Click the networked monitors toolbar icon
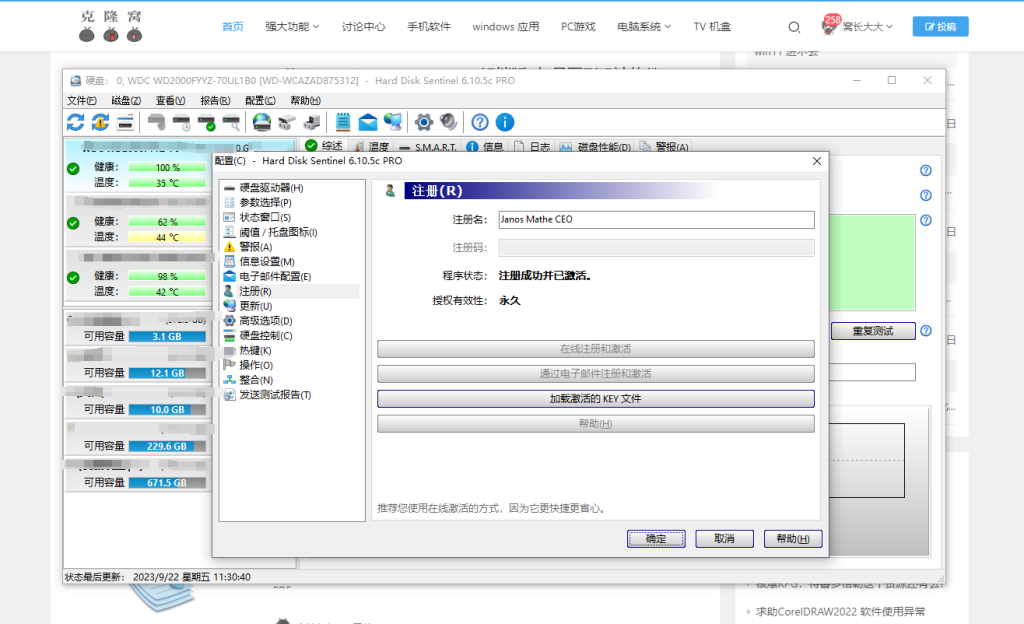This screenshot has width=1024, height=624. pyautogui.click(x=392, y=122)
